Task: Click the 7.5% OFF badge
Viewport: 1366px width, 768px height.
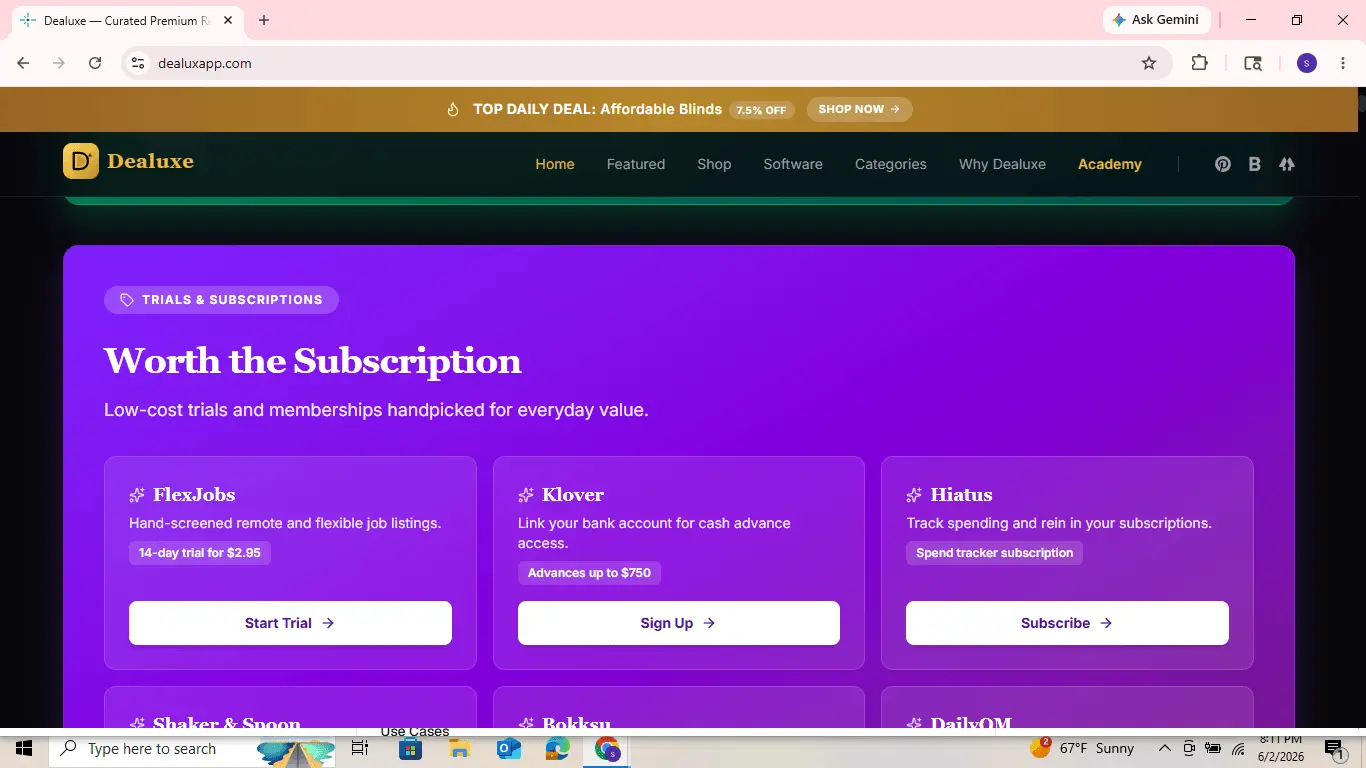Action: (x=762, y=110)
